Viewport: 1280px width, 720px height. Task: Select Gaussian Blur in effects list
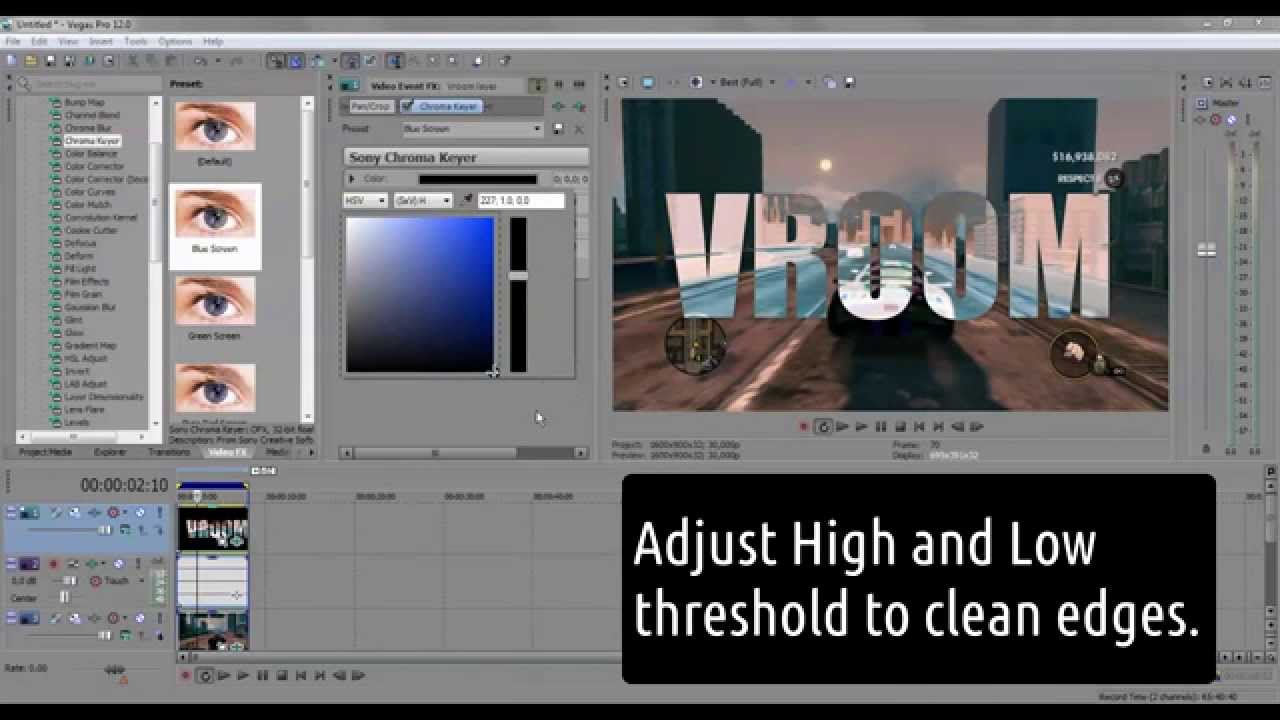(x=90, y=307)
